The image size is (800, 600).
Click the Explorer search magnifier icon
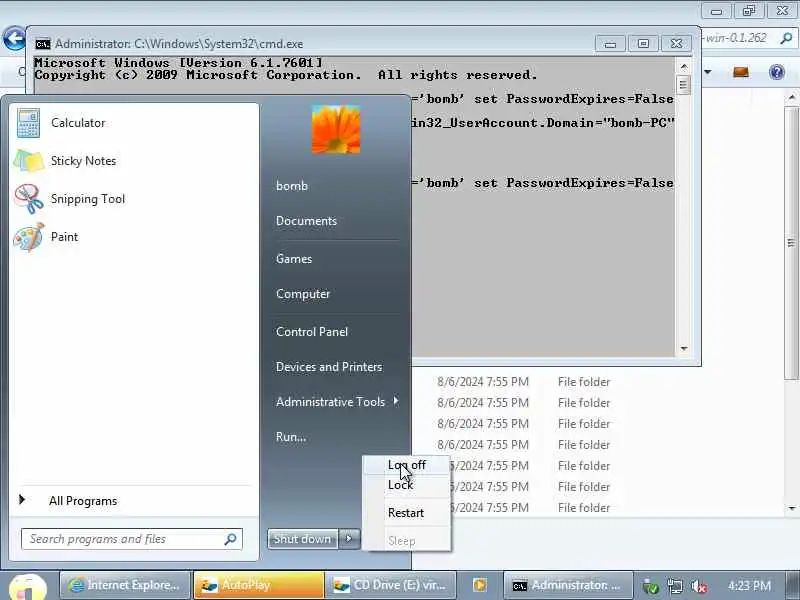click(x=786, y=38)
